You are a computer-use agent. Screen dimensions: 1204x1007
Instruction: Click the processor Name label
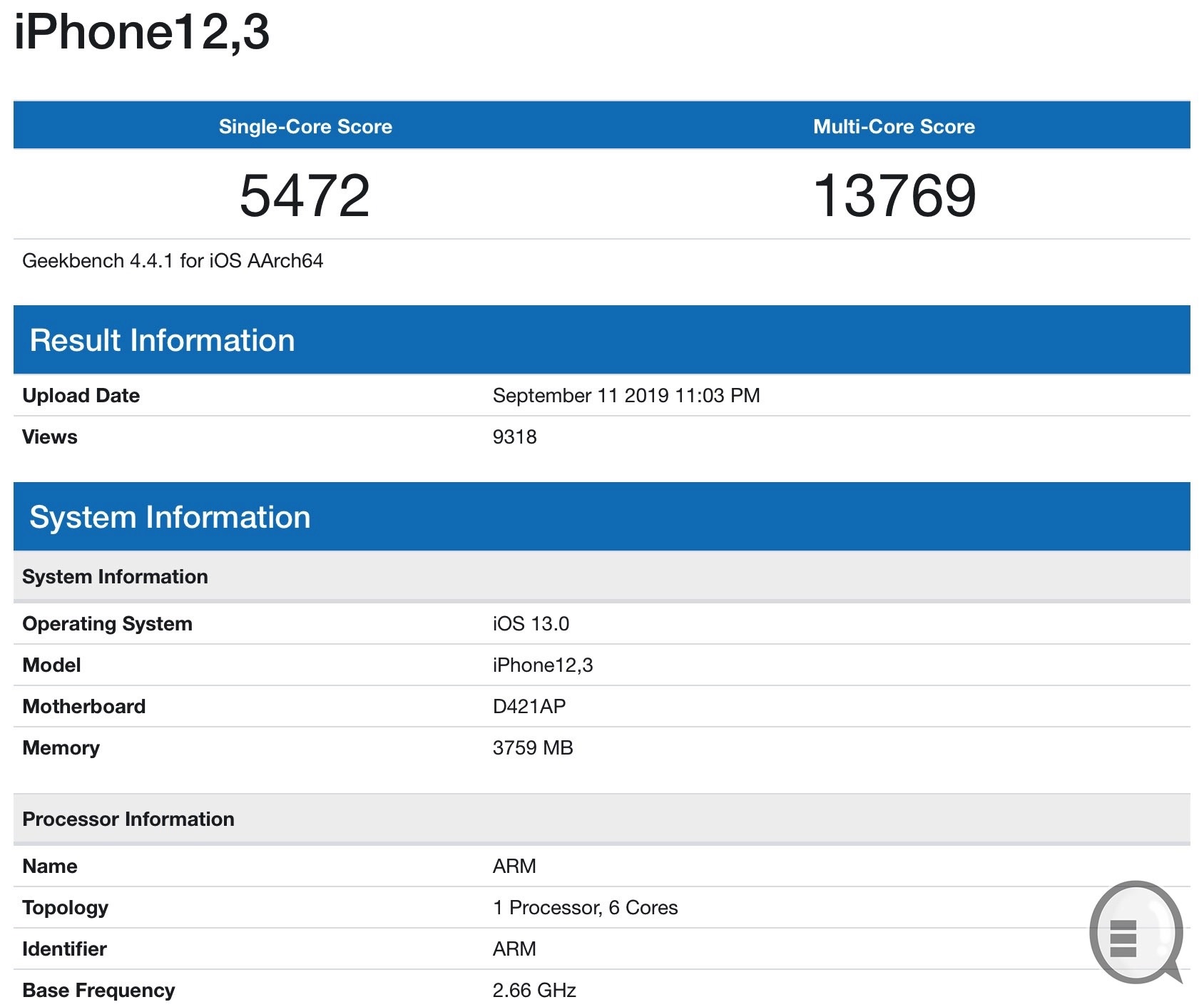[50, 867]
